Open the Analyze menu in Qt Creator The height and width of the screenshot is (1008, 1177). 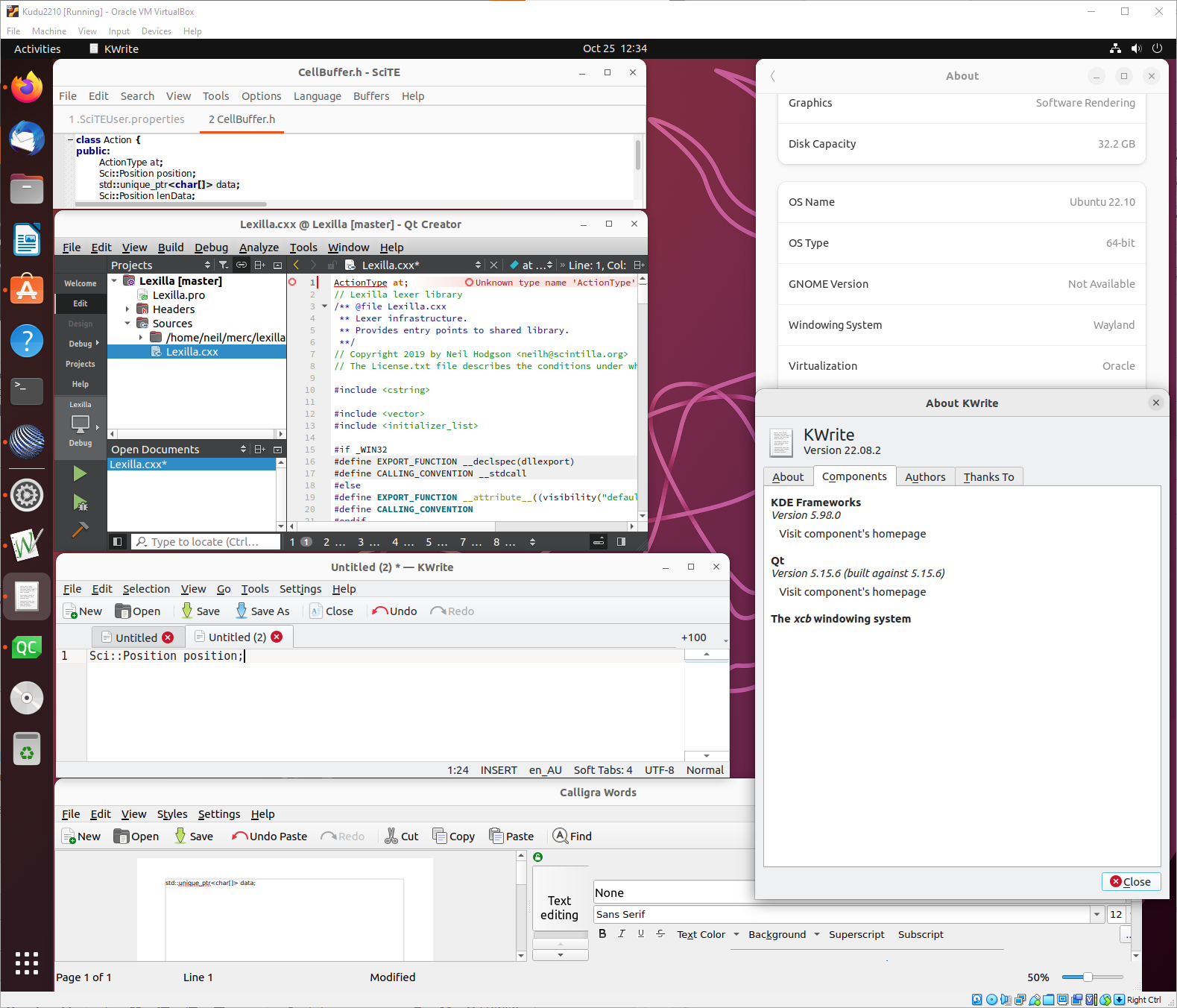259,248
